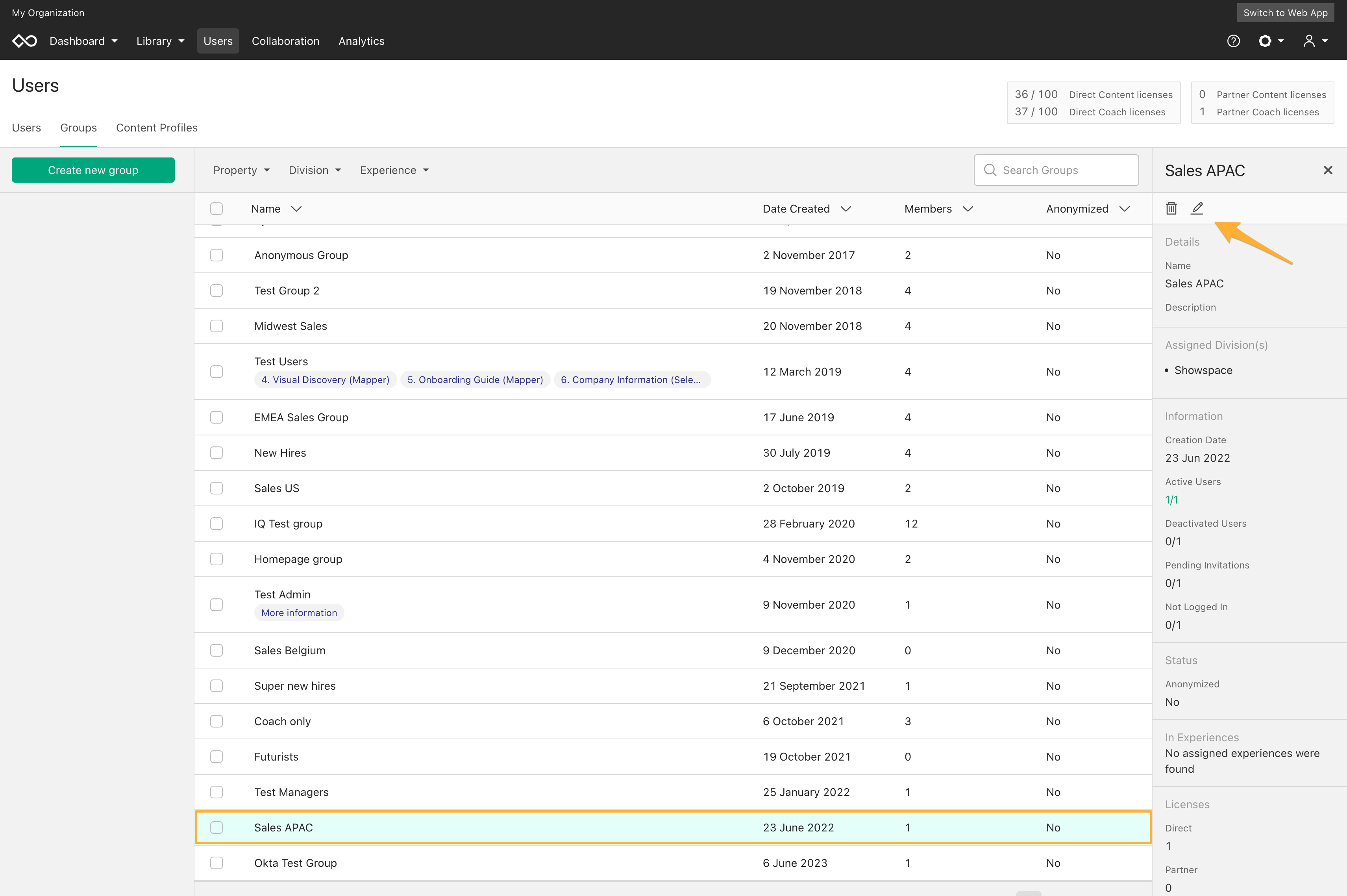Check the Sales US row checkbox

pos(216,489)
